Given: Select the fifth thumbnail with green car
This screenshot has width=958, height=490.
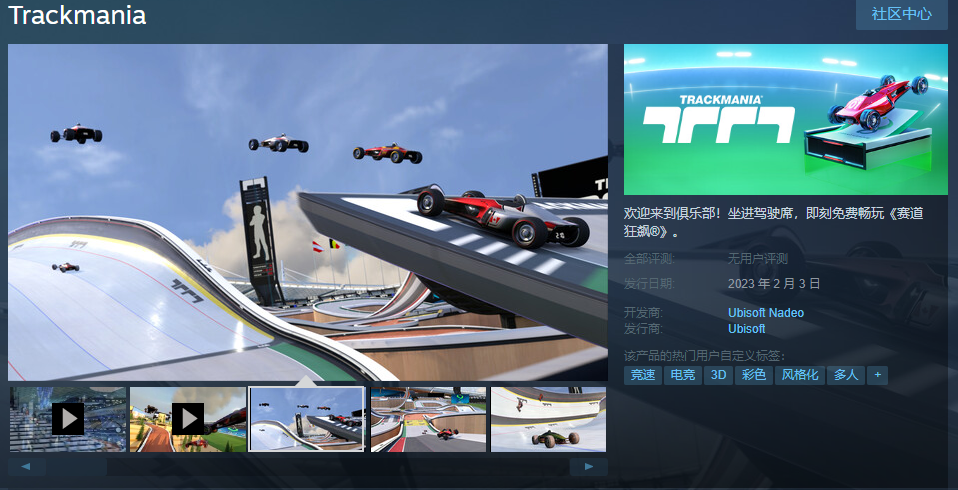Looking at the screenshot, I should tap(548, 419).
